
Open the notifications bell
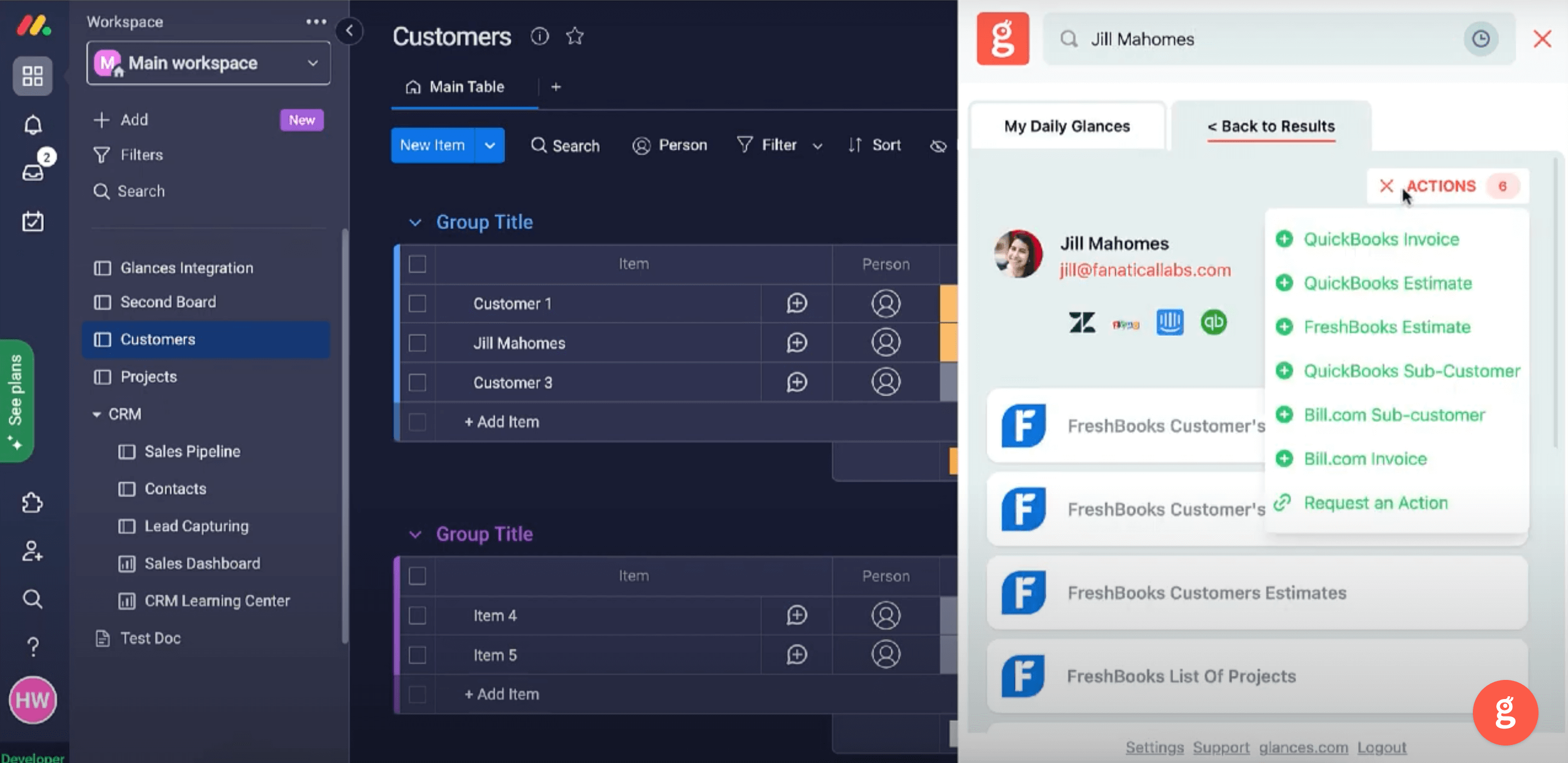[33, 125]
